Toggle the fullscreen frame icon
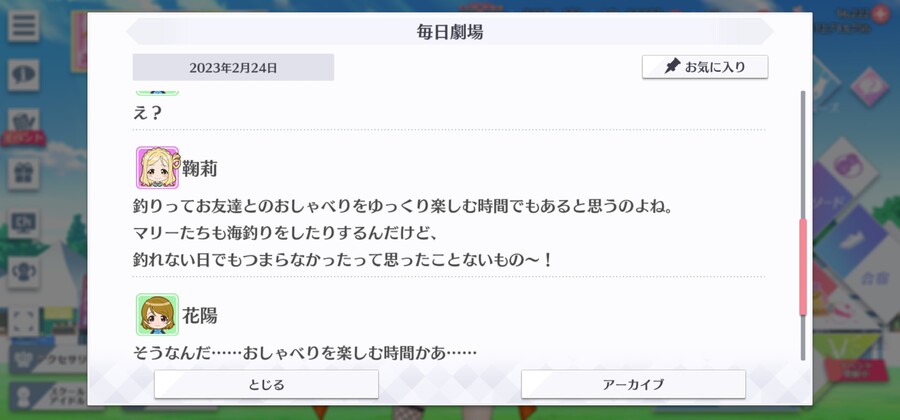 24,322
